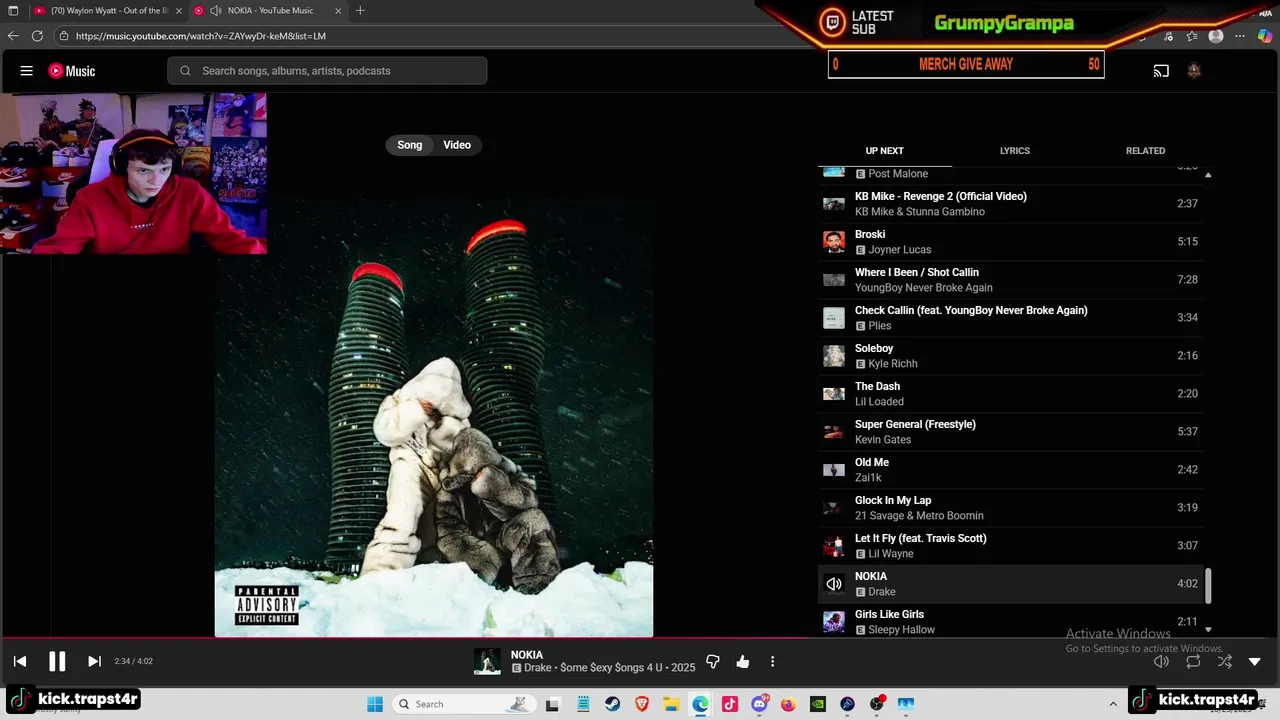
Task: Click the Broski album thumbnail
Action: tap(834, 242)
